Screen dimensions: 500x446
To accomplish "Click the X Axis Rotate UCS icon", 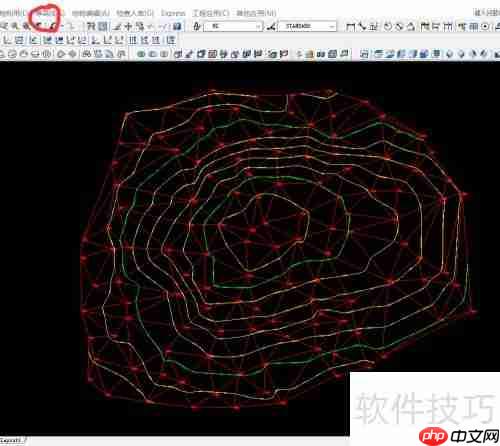I will click(x=133, y=40).
